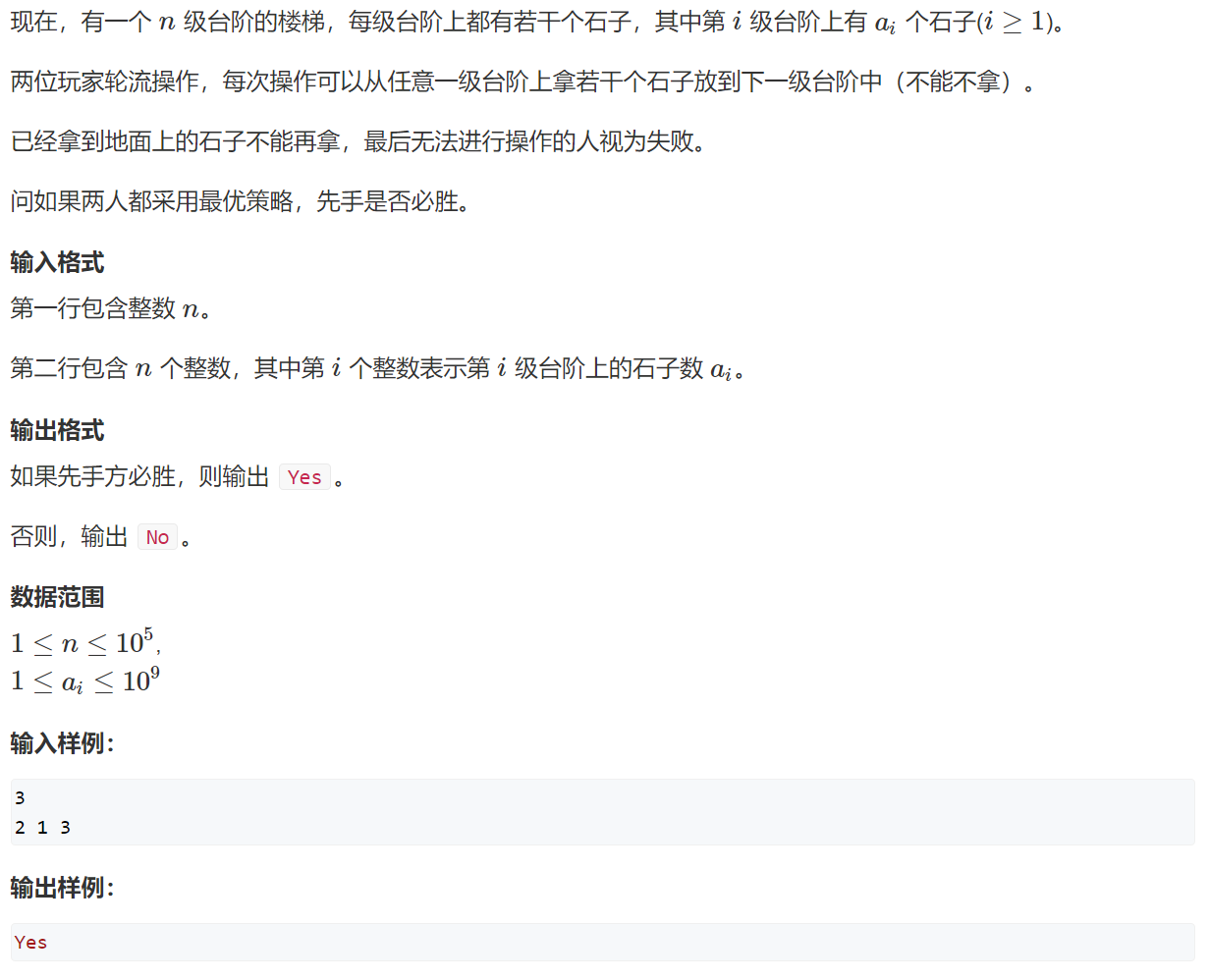The height and width of the screenshot is (980, 1209).
Task: Click the constraint 1 ≤ n ≤ 10^5
Action: [85, 643]
